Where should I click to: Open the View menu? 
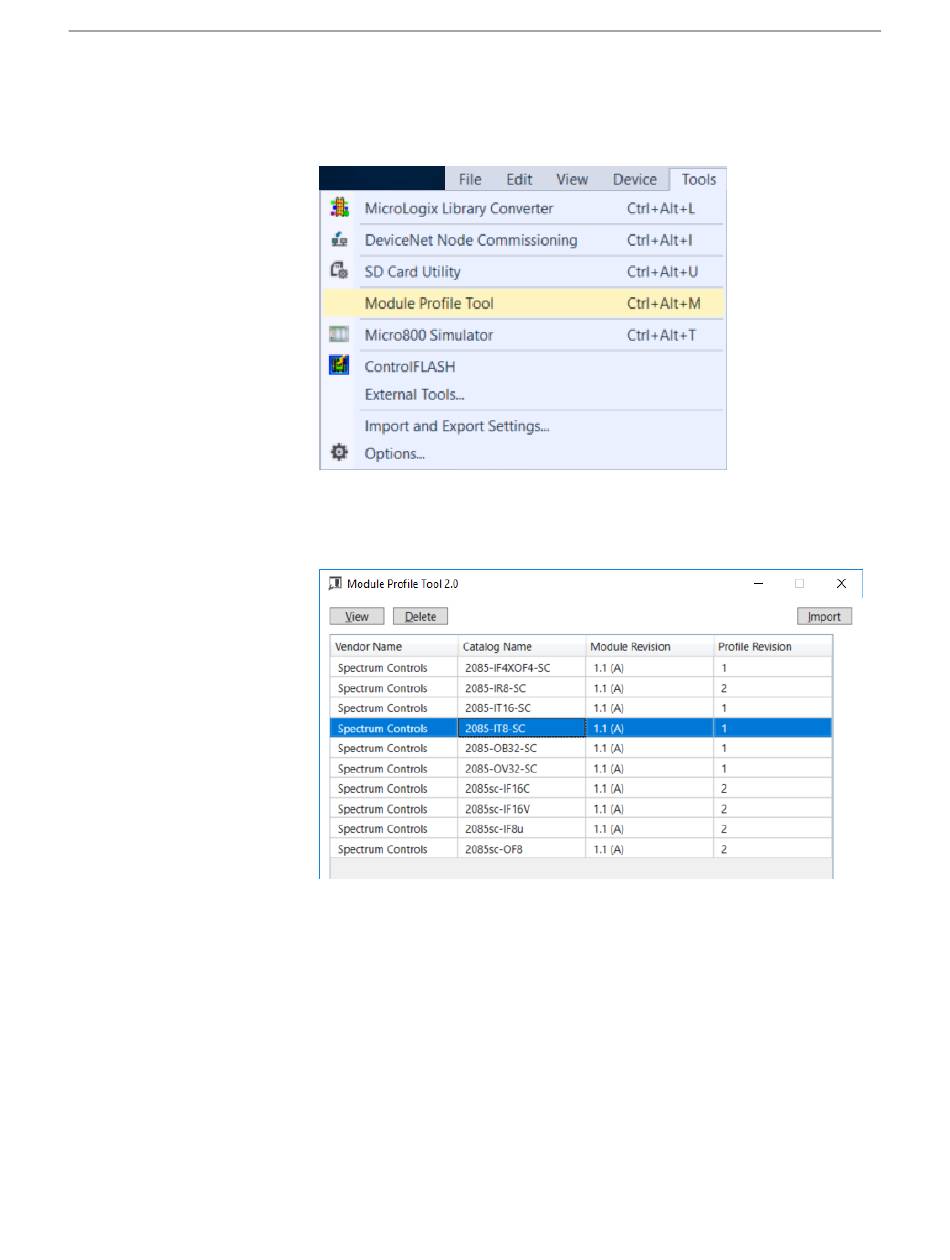click(x=572, y=179)
